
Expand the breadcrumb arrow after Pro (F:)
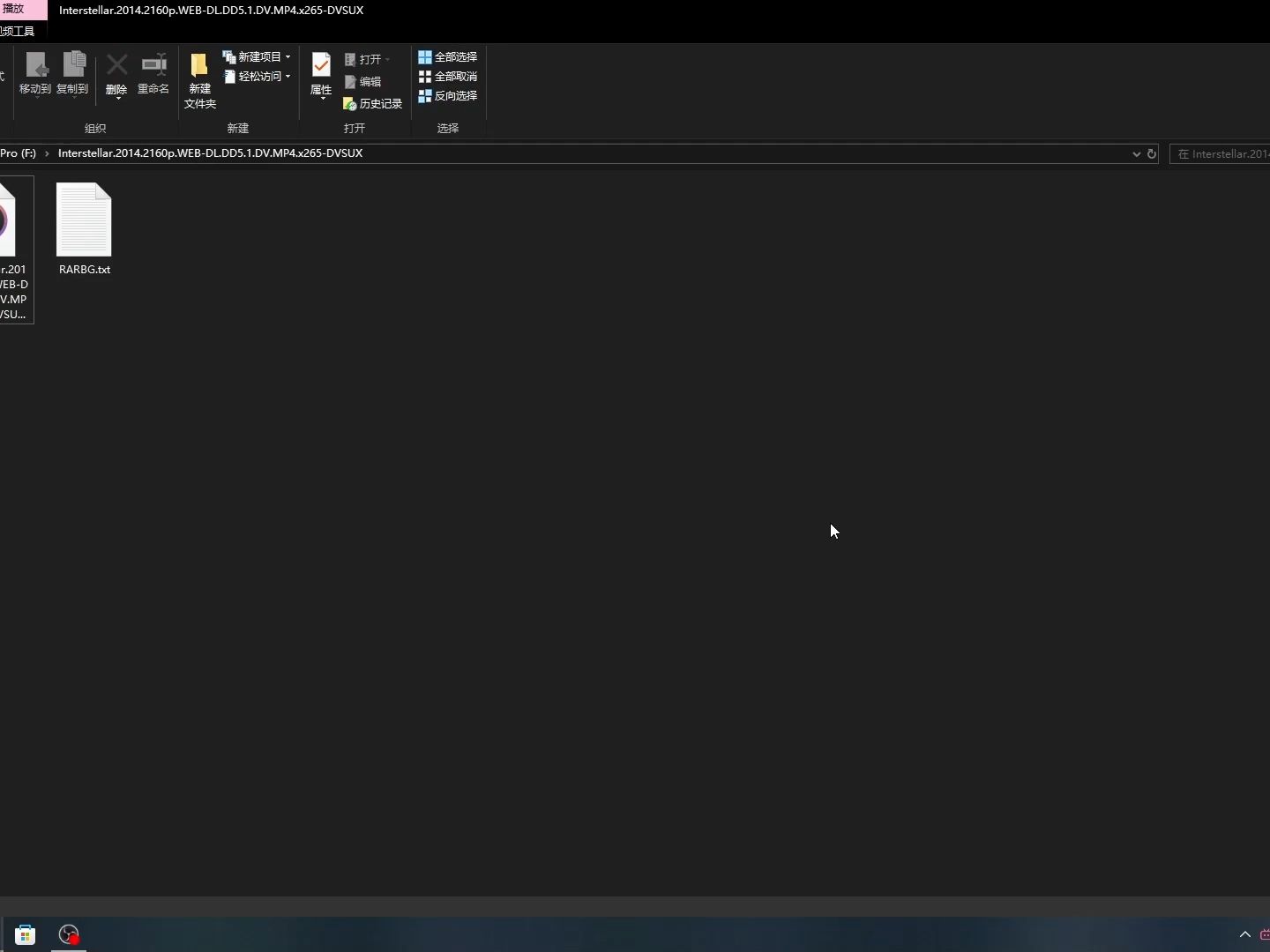[47, 153]
